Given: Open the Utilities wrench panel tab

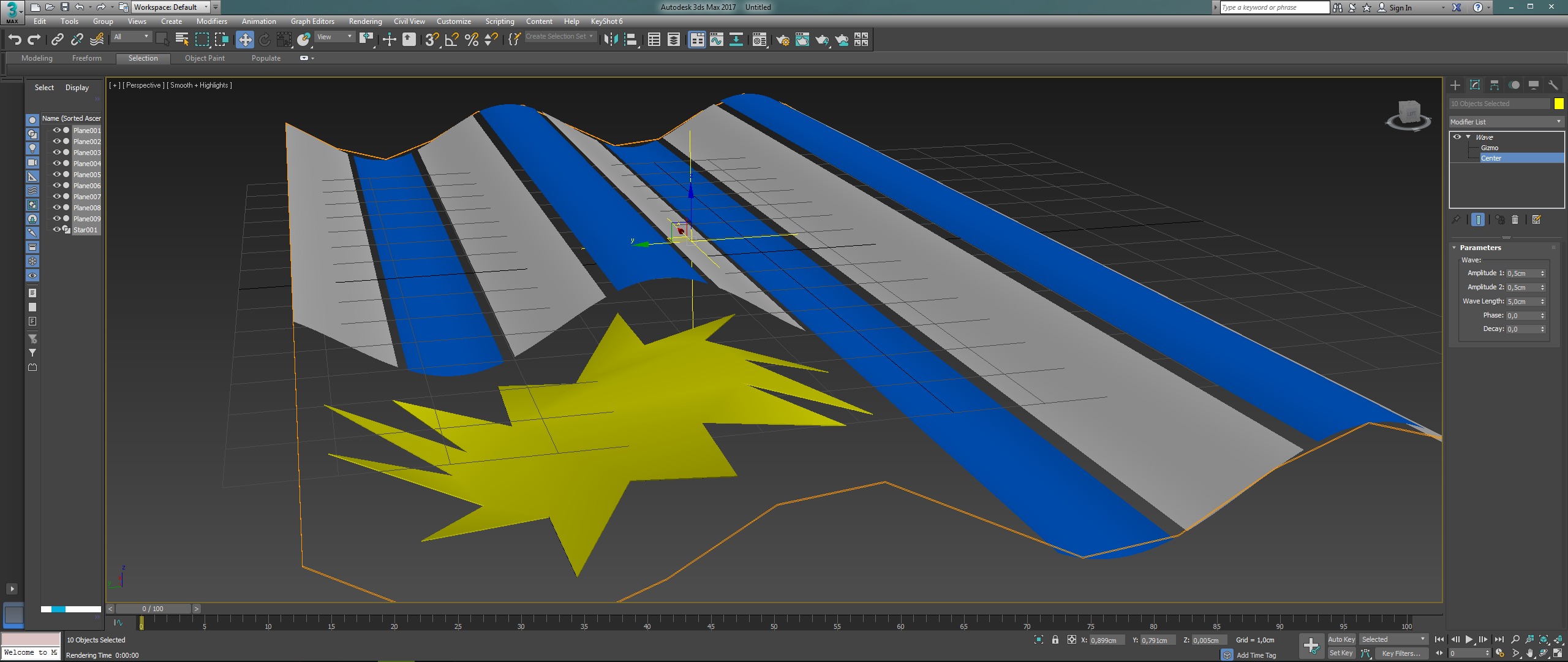Looking at the screenshot, I should pyautogui.click(x=1553, y=85).
